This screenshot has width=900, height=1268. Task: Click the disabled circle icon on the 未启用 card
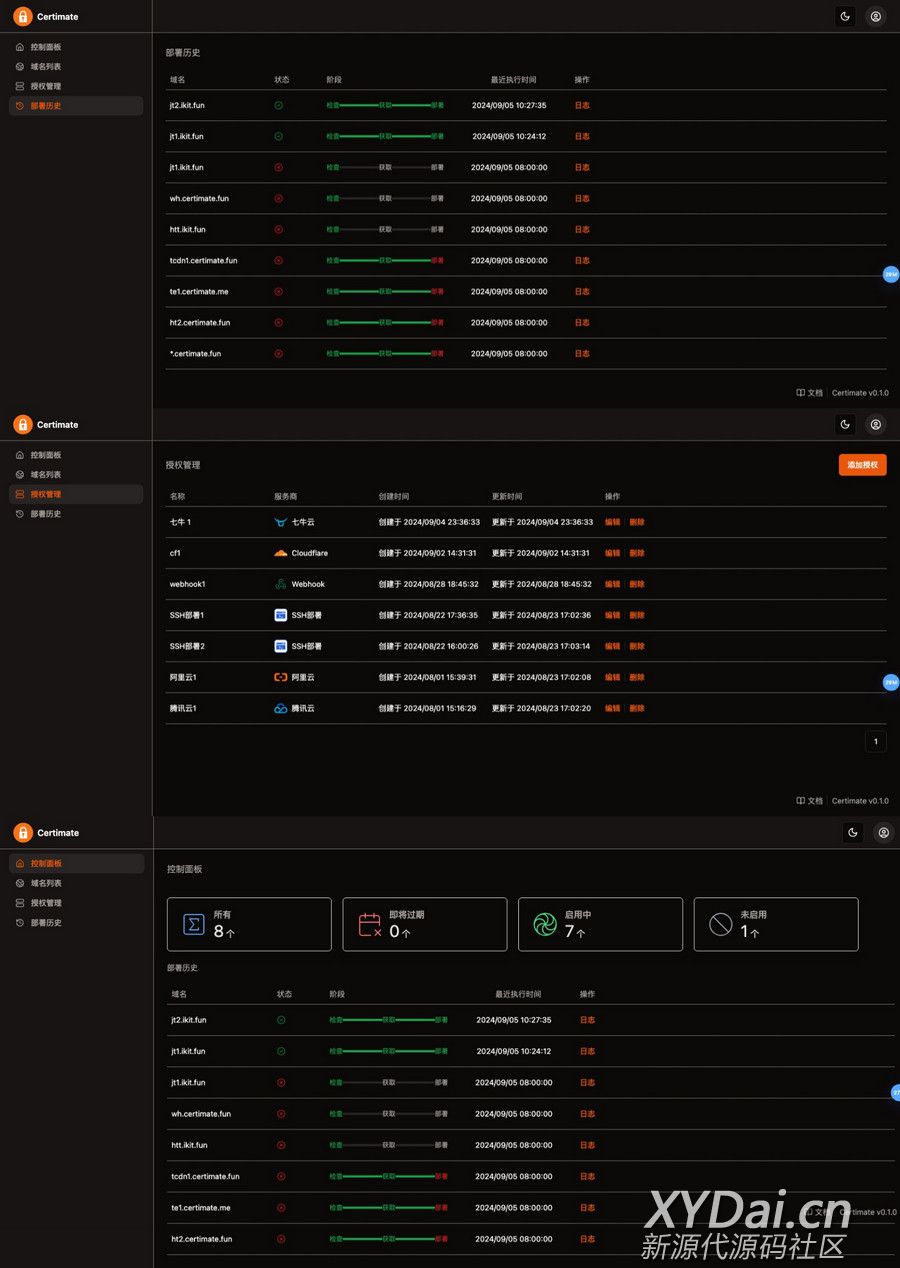click(721, 924)
